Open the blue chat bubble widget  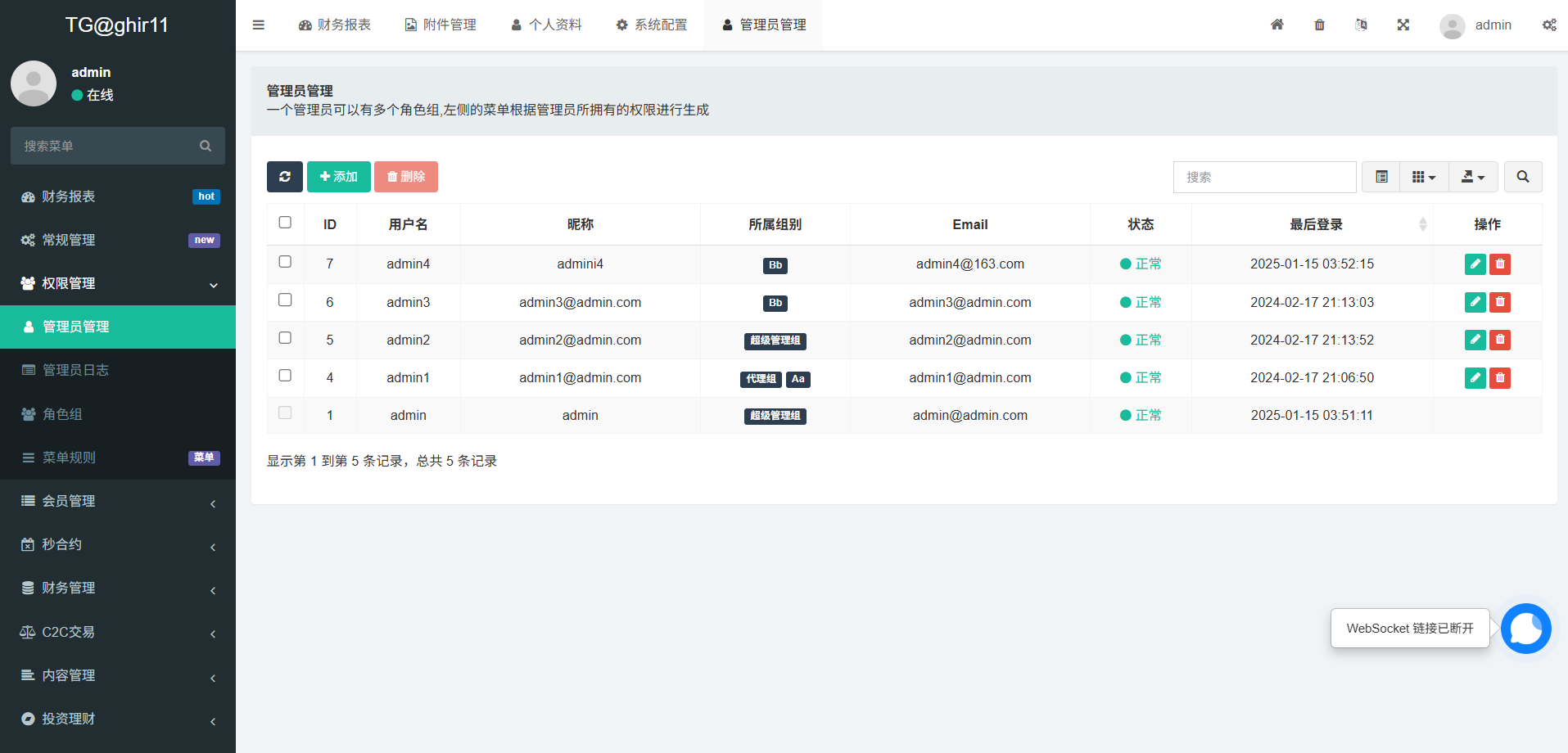pyautogui.click(x=1525, y=629)
